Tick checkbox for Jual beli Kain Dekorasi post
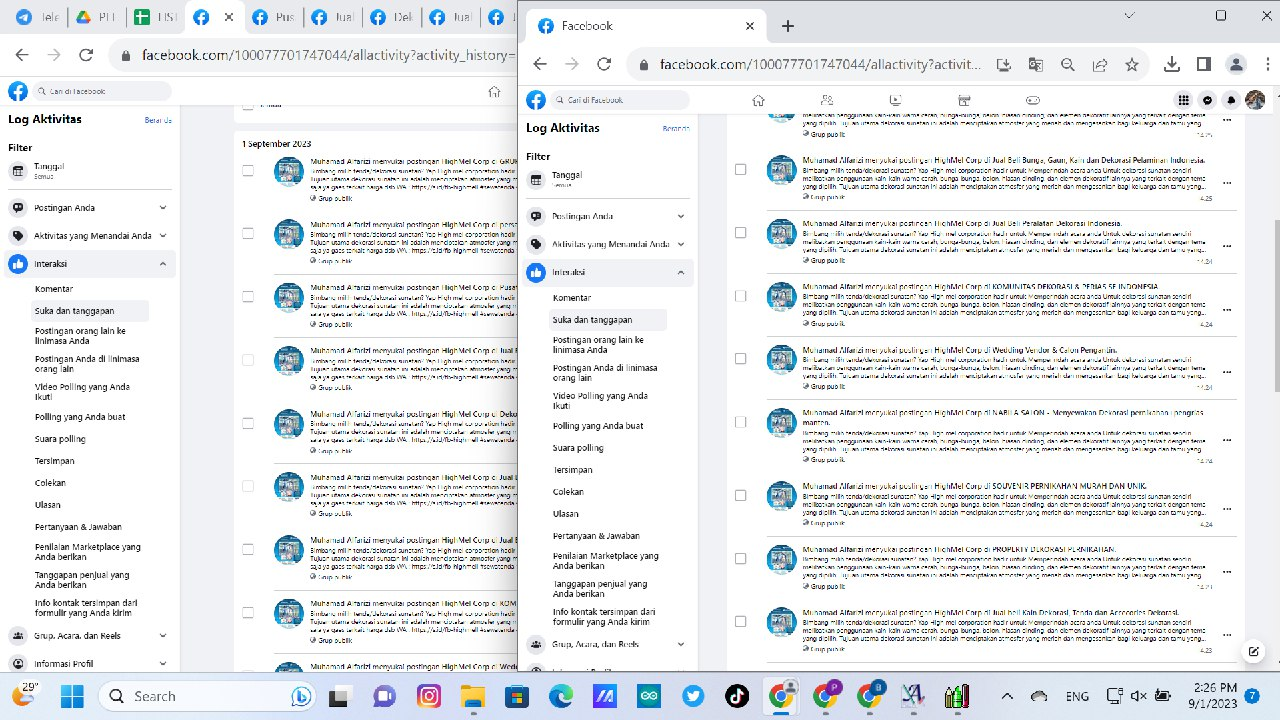Image resolution: width=1280 pixels, height=720 pixels. [741, 621]
